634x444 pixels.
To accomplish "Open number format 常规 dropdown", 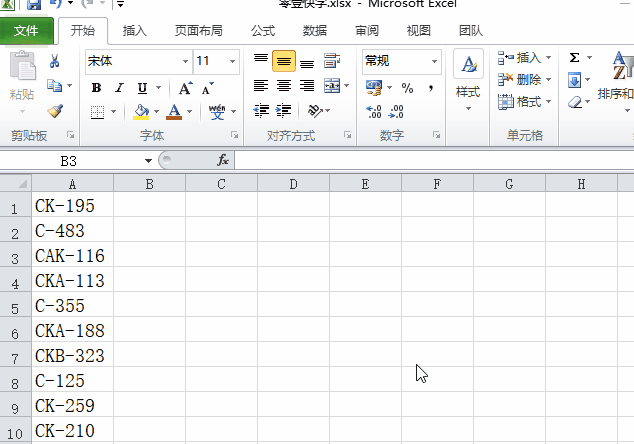I will tap(434, 61).
